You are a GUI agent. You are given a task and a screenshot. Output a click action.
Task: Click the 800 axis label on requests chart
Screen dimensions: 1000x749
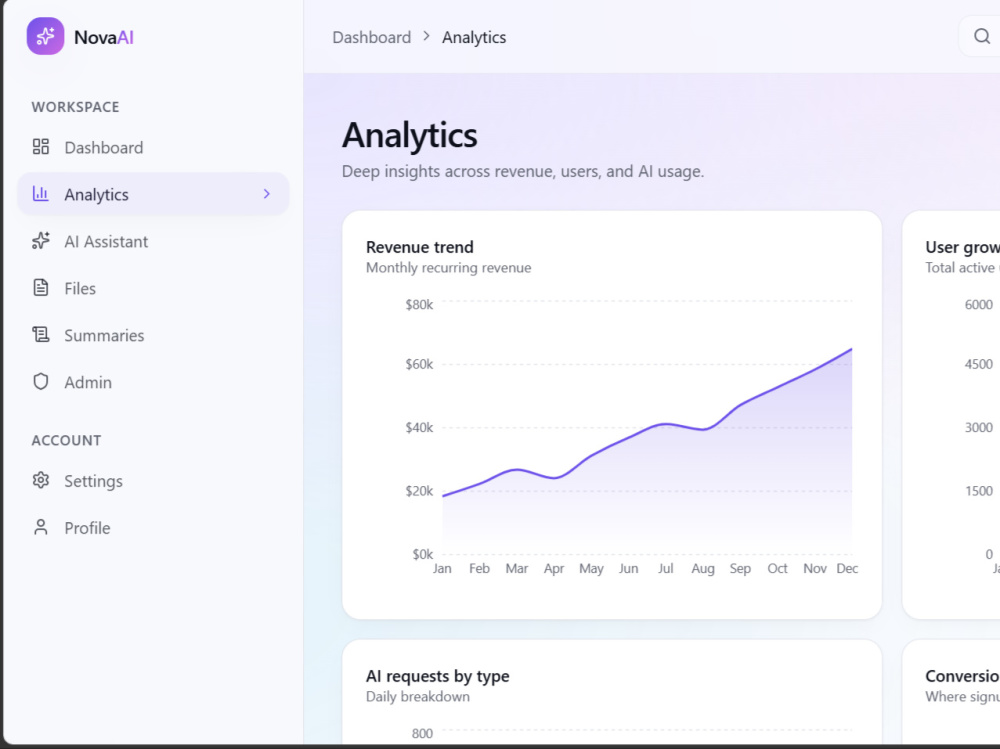[422, 733]
